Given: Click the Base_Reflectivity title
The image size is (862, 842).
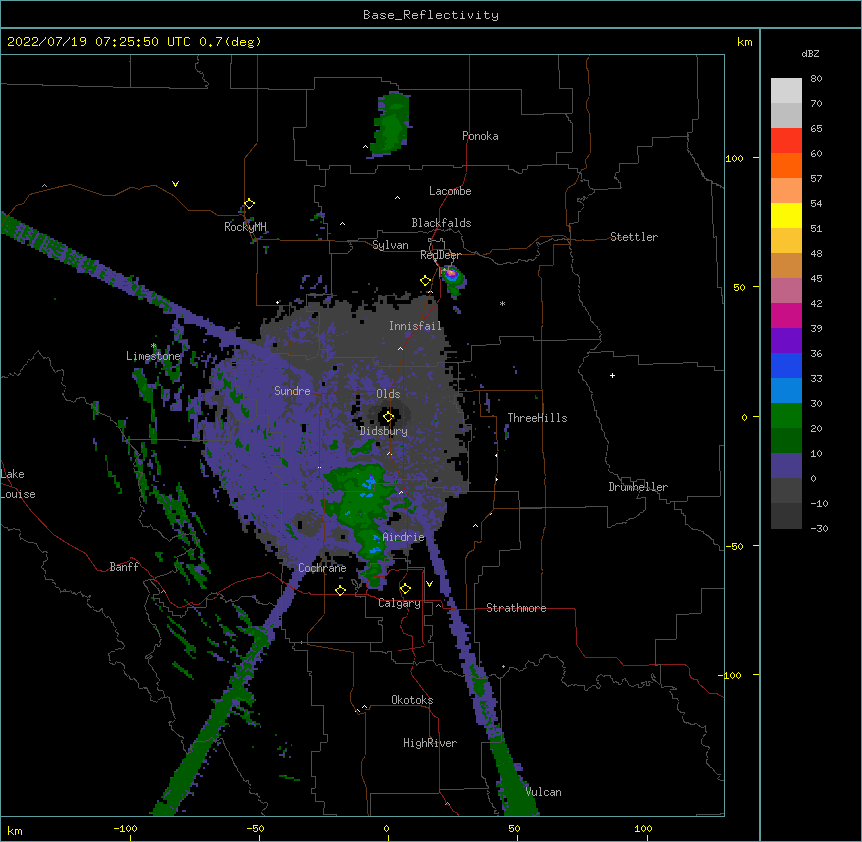Looking at the screenshot, I should [431, 15].
